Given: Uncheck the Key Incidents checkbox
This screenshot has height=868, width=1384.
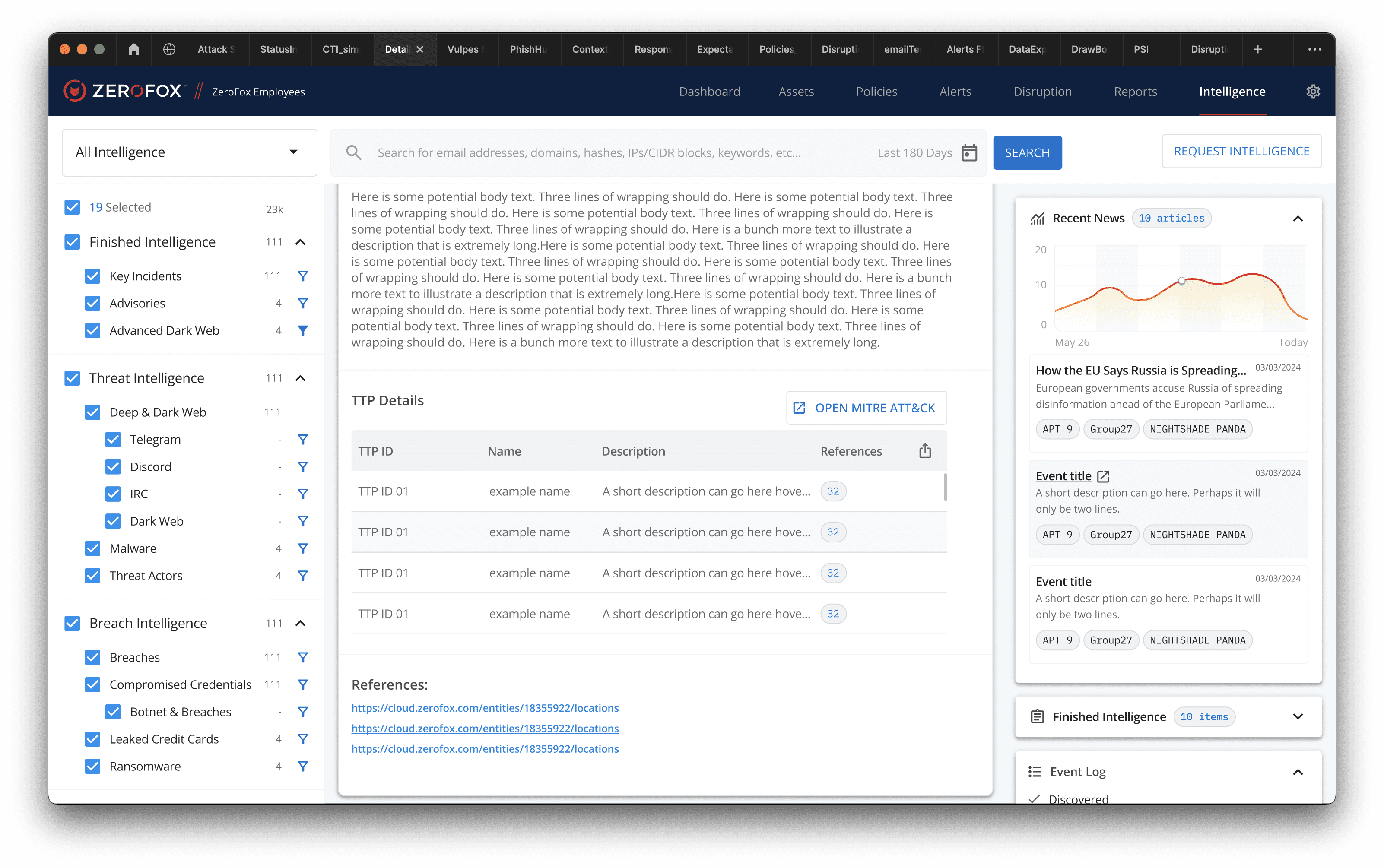Looking at the screenshot, I should point(92,276).
